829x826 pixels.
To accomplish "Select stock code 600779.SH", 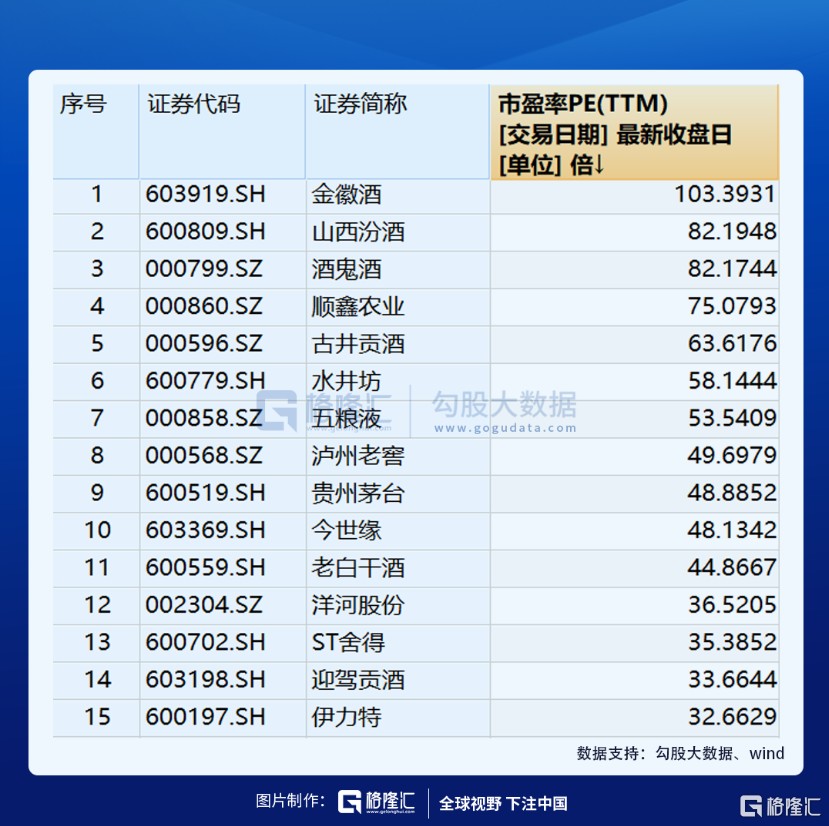I will (x=205, y=381).
